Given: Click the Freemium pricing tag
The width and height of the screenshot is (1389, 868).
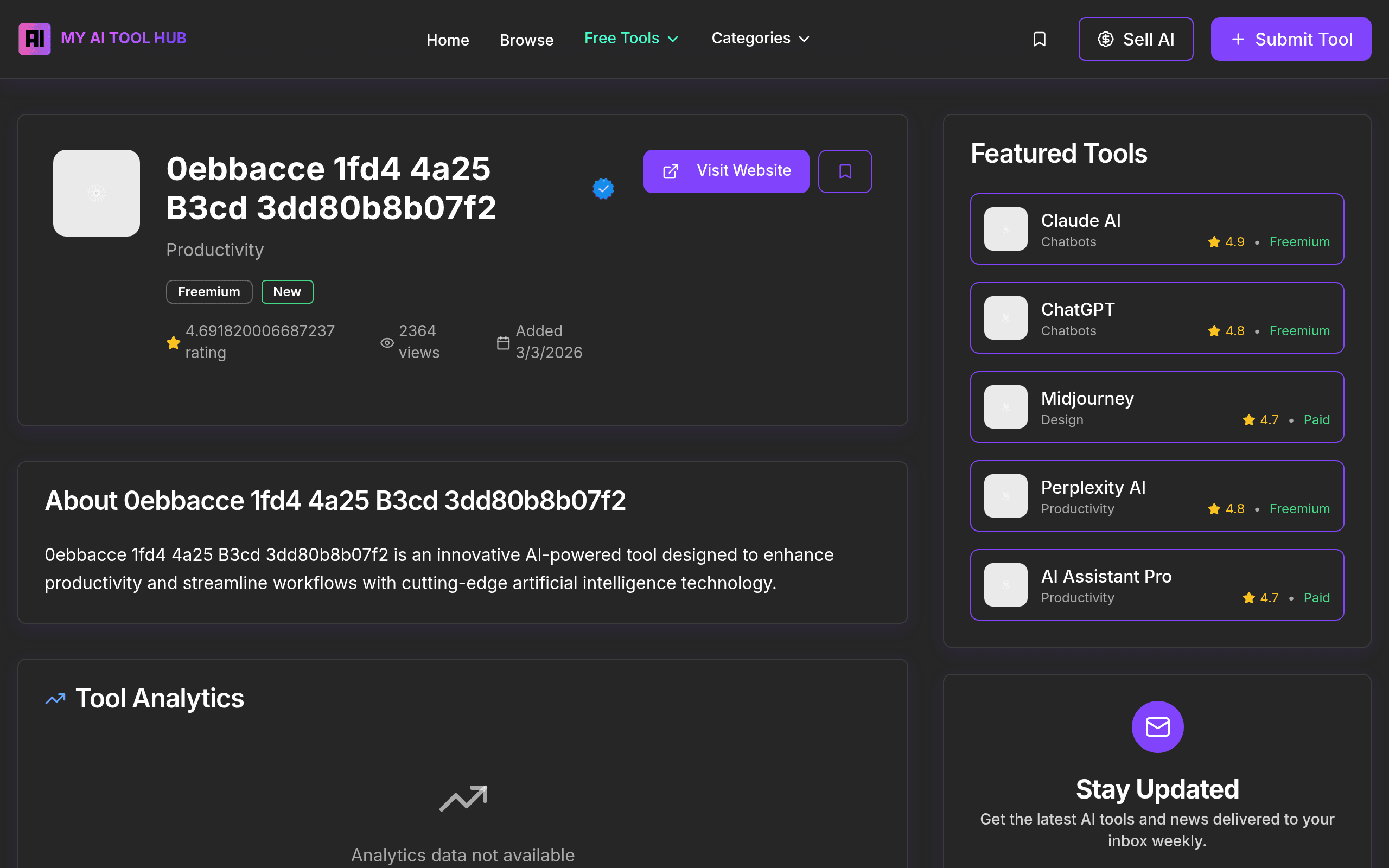Looking at the screenshot, I should 209,292.
